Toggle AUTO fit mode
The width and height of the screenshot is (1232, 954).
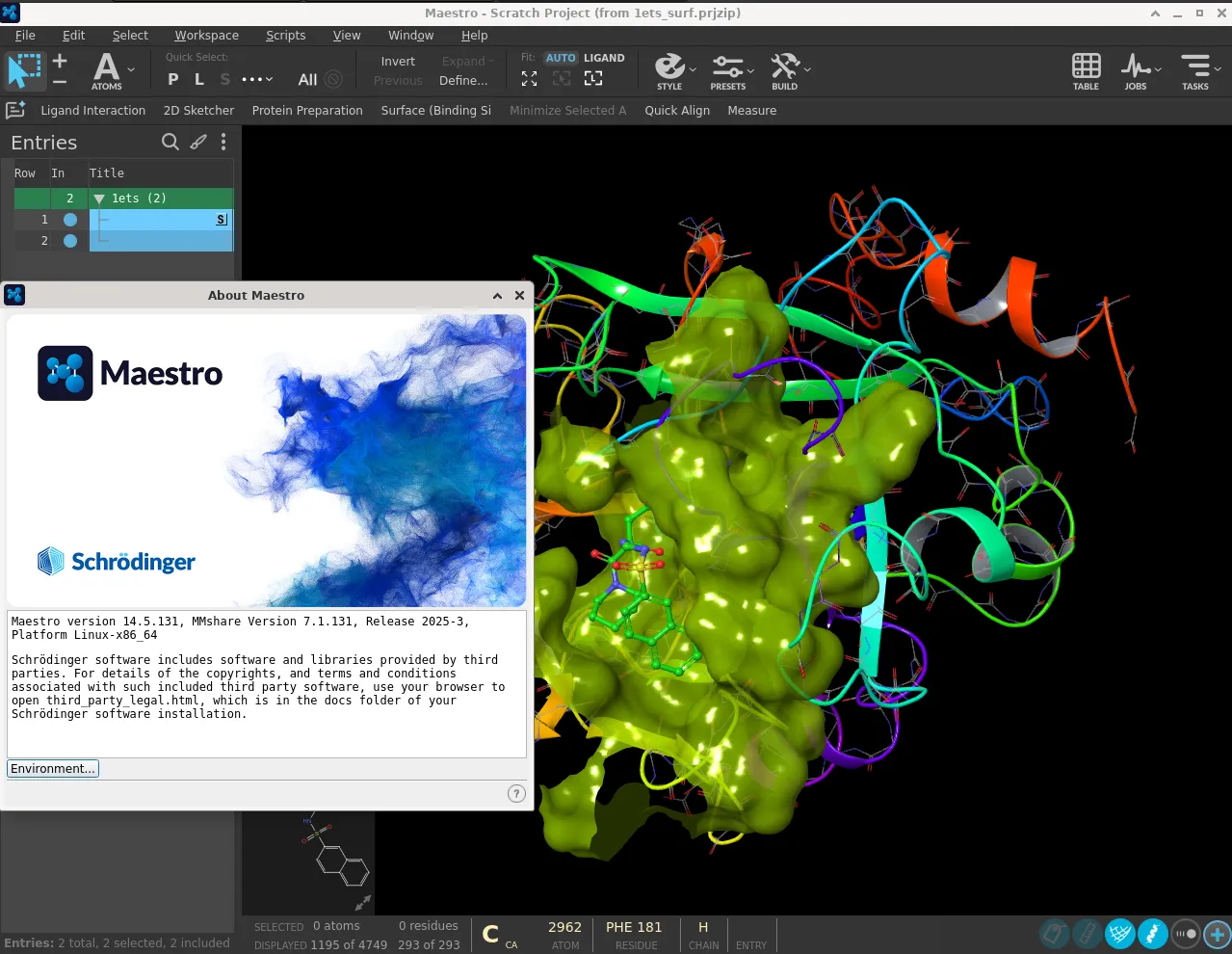tap(561, 58)
